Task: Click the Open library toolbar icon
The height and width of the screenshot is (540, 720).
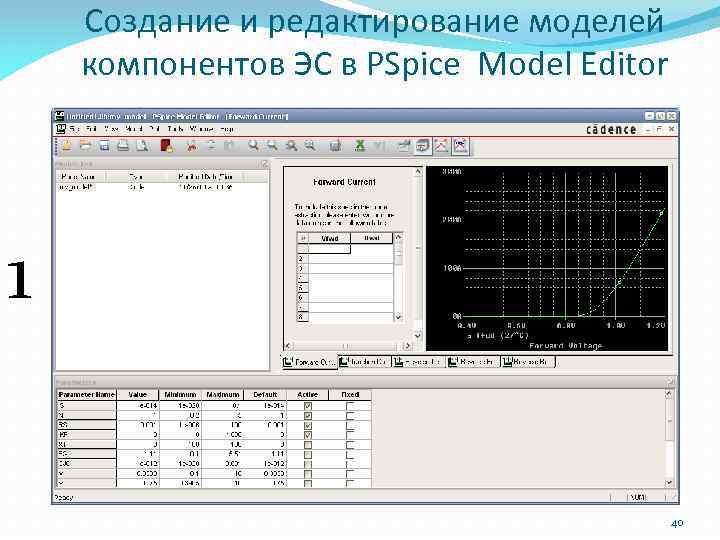Action: 85,146
